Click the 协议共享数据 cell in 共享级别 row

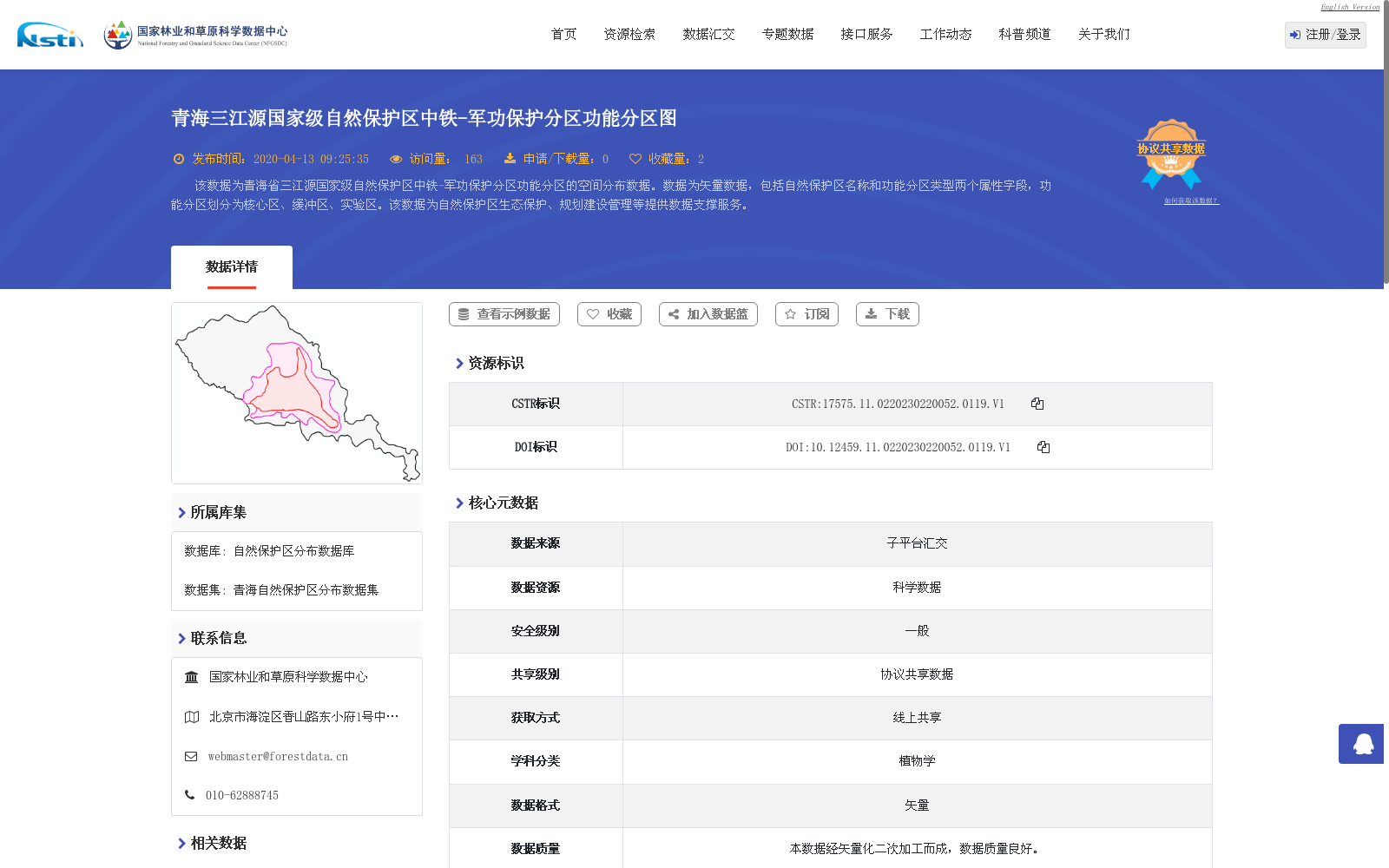917,674
